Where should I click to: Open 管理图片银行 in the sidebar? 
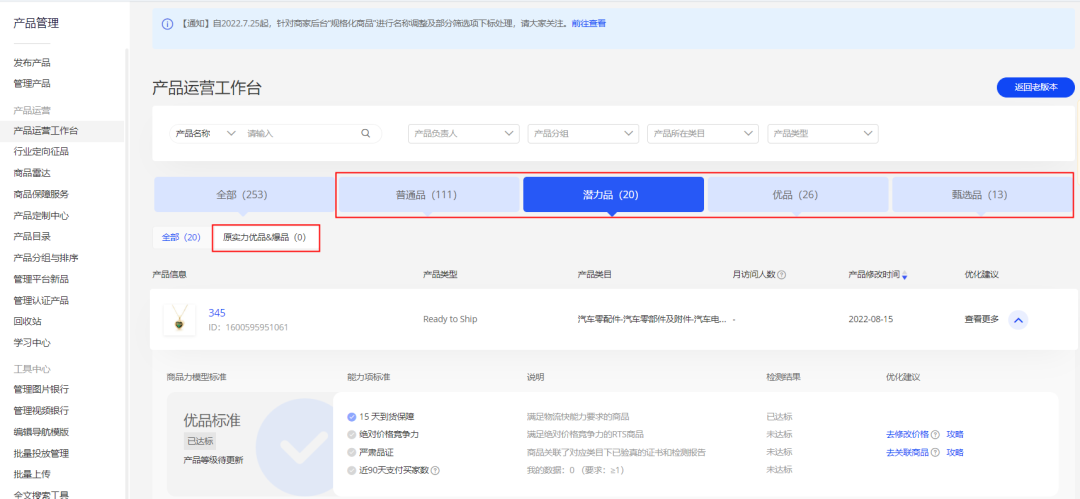[x=41, y=389]
